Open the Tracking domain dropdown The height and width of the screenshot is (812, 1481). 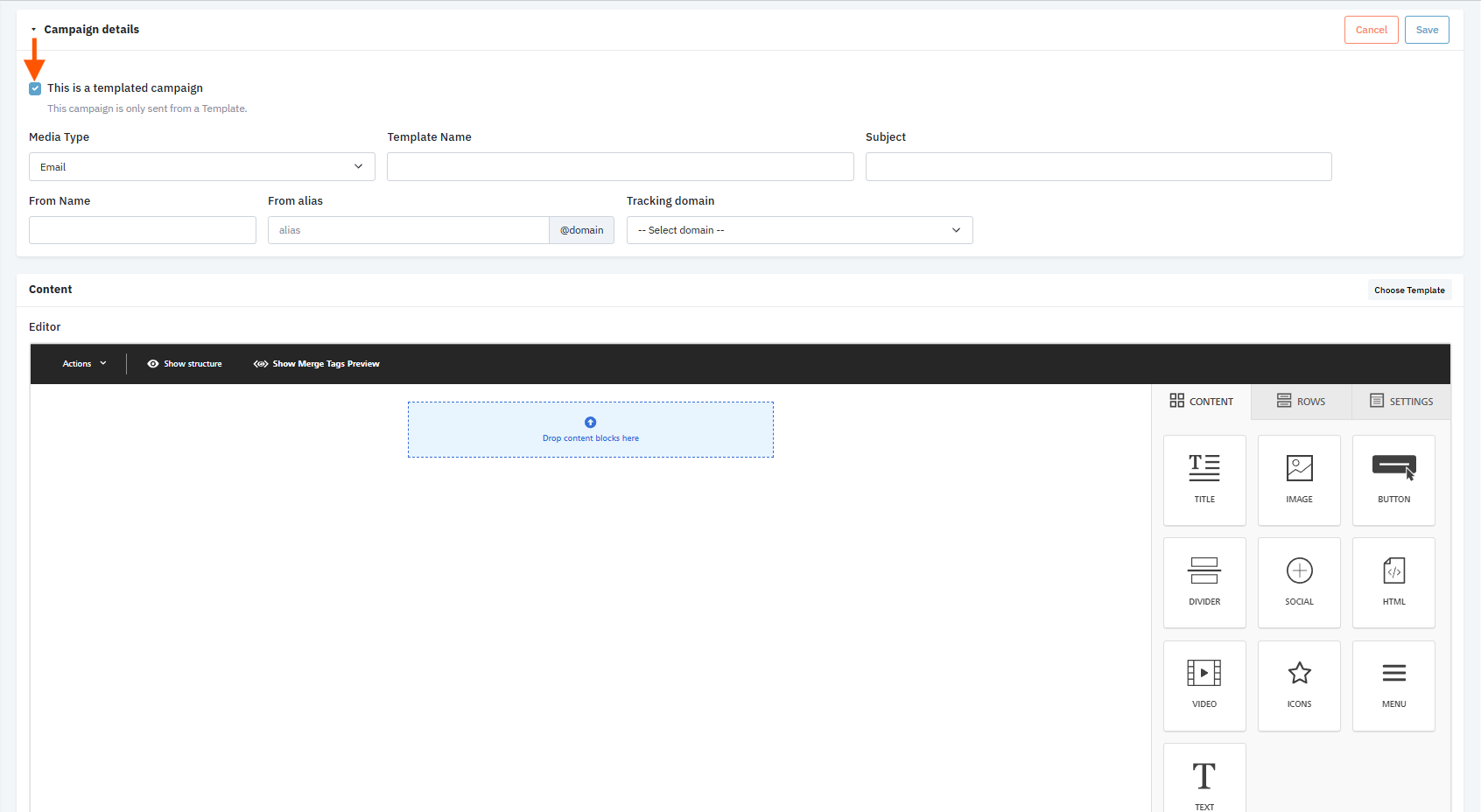tap(800, 230)
